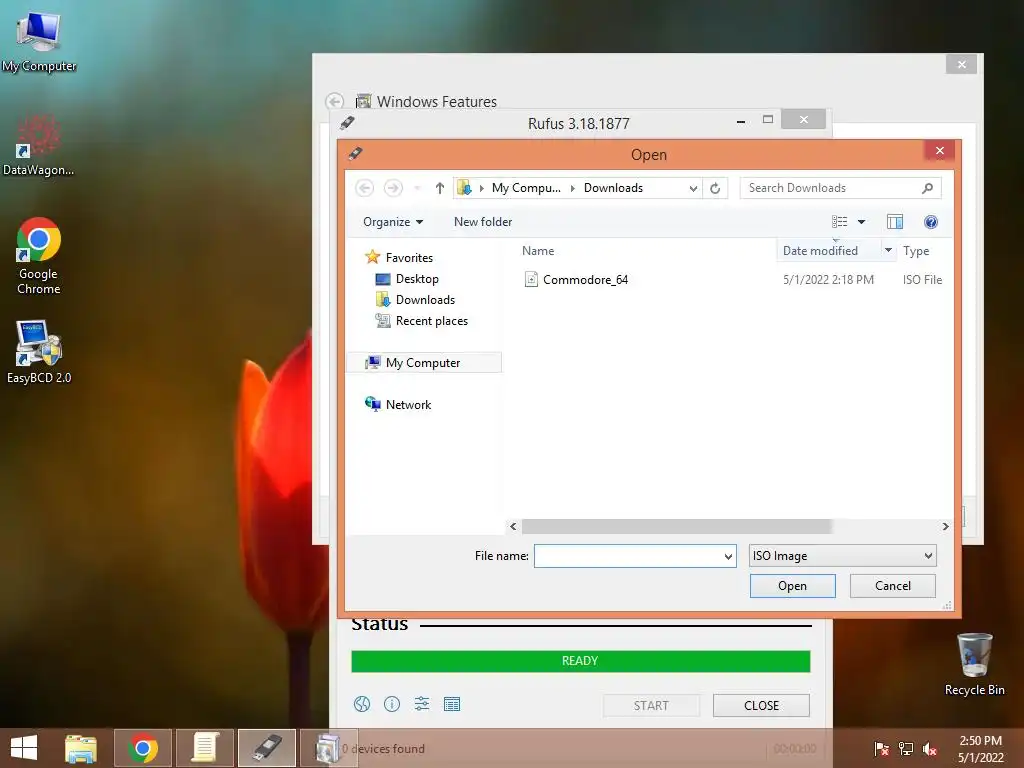Screen dimensions: 1024x768
Task: Click the file list horizontal scrollbar
Action: point(676,526)
